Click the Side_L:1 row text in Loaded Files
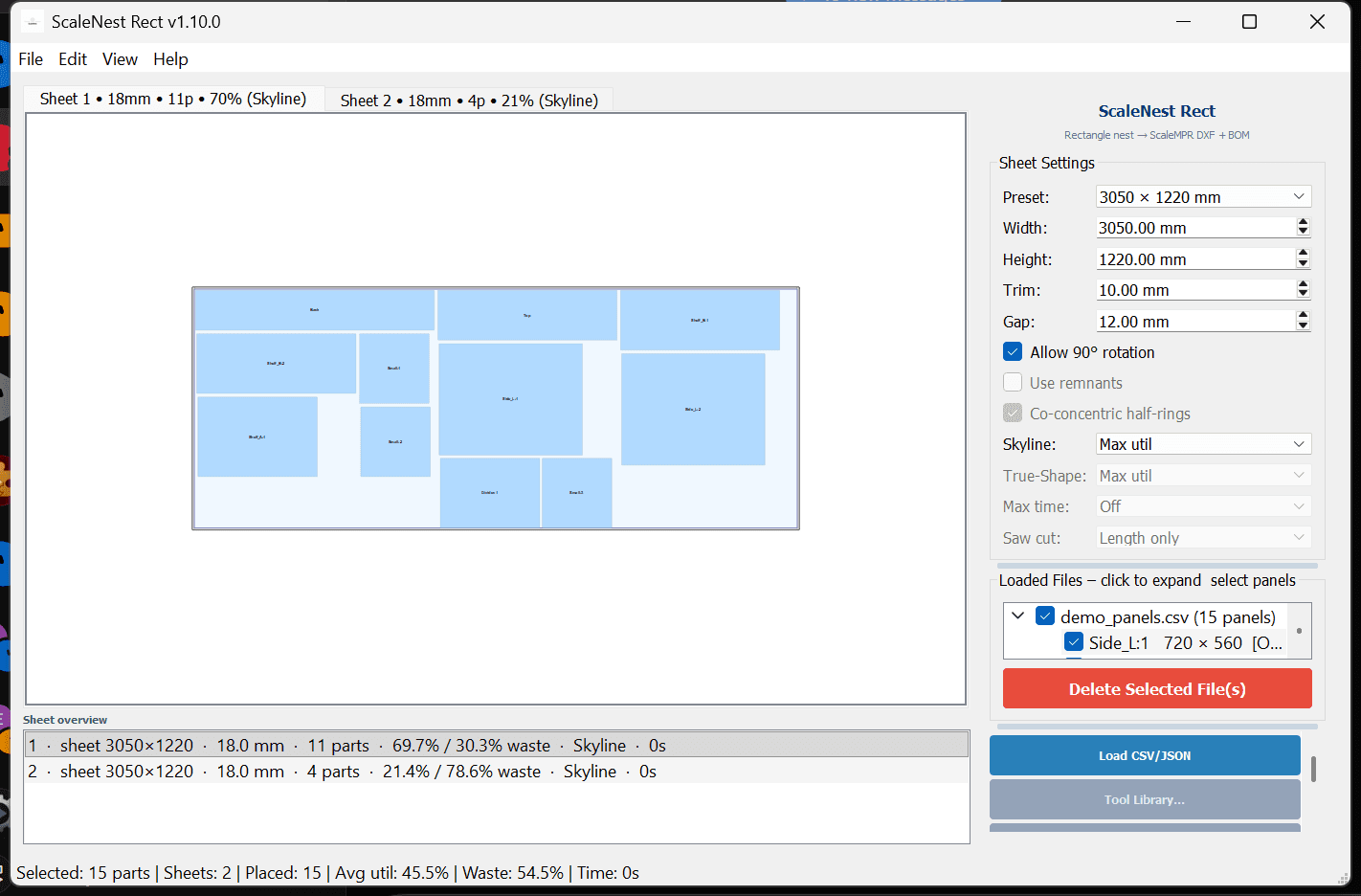 [x=1185, y=643]
